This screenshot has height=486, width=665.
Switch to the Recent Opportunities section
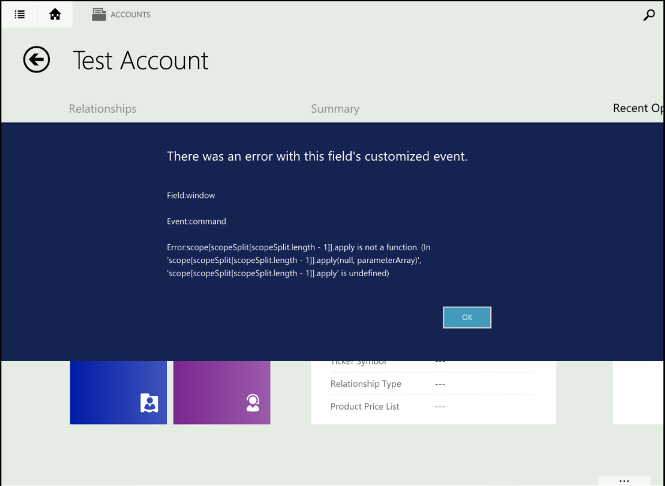tap(638, 109)
